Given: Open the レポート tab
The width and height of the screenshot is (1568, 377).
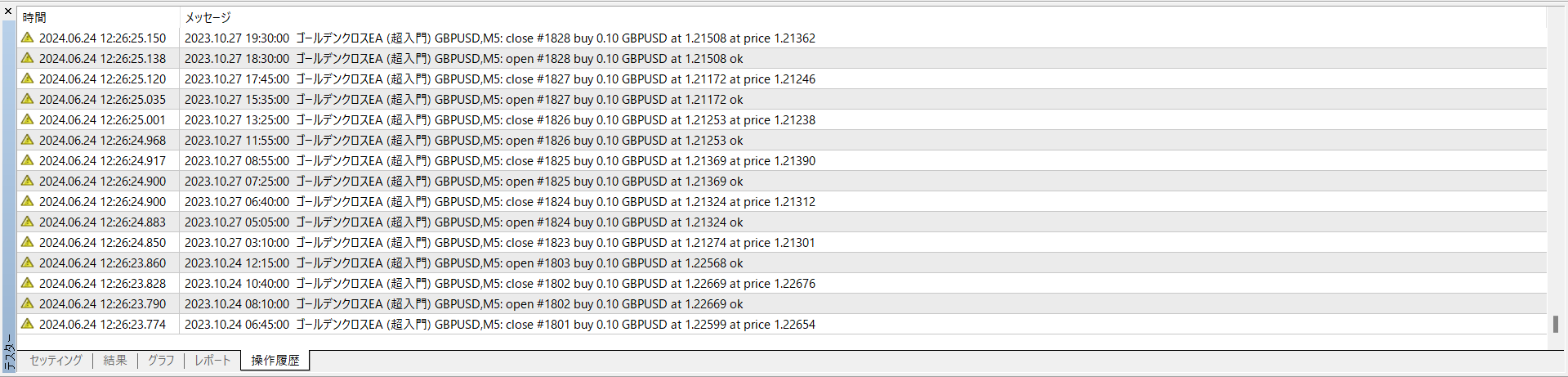Looking at the screenshot, I should [x=212, y=361].
